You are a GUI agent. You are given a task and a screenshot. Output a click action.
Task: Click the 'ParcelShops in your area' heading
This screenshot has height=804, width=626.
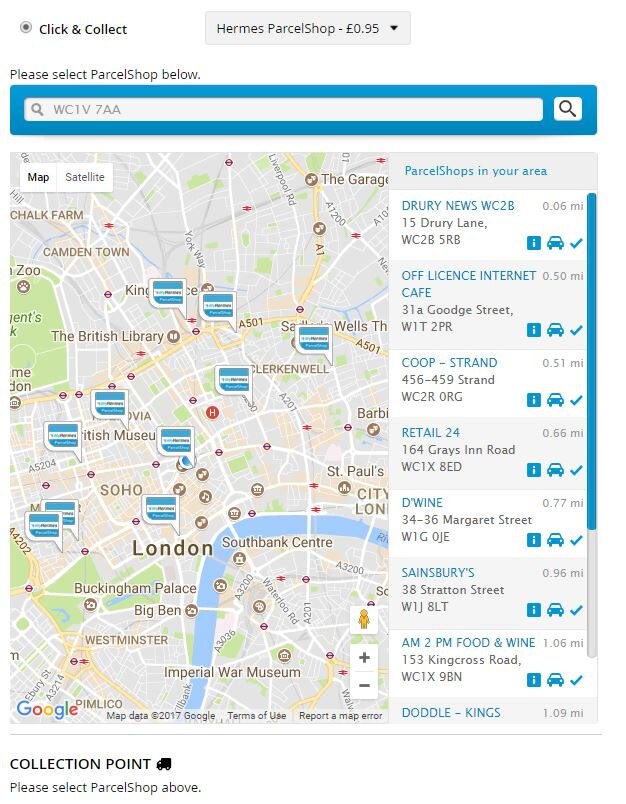click(475, 171)
